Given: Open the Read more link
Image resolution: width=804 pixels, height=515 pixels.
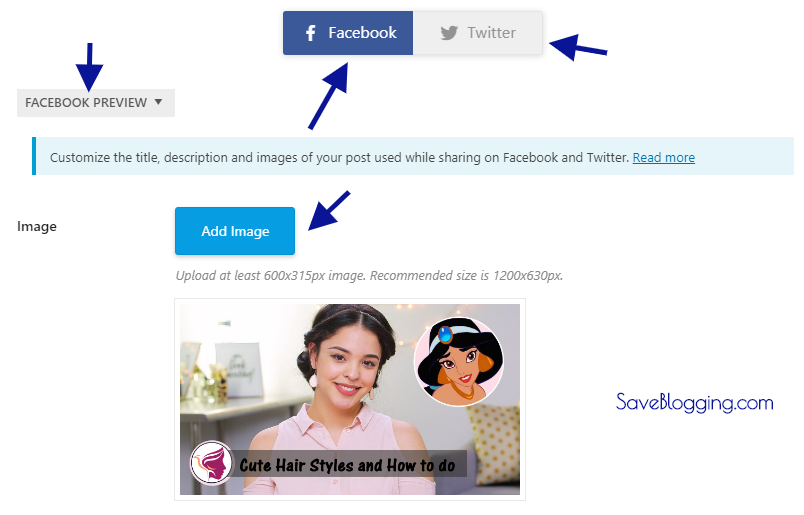Looking at the screenshot, I should pyautogui.click(x=664, y=157).
